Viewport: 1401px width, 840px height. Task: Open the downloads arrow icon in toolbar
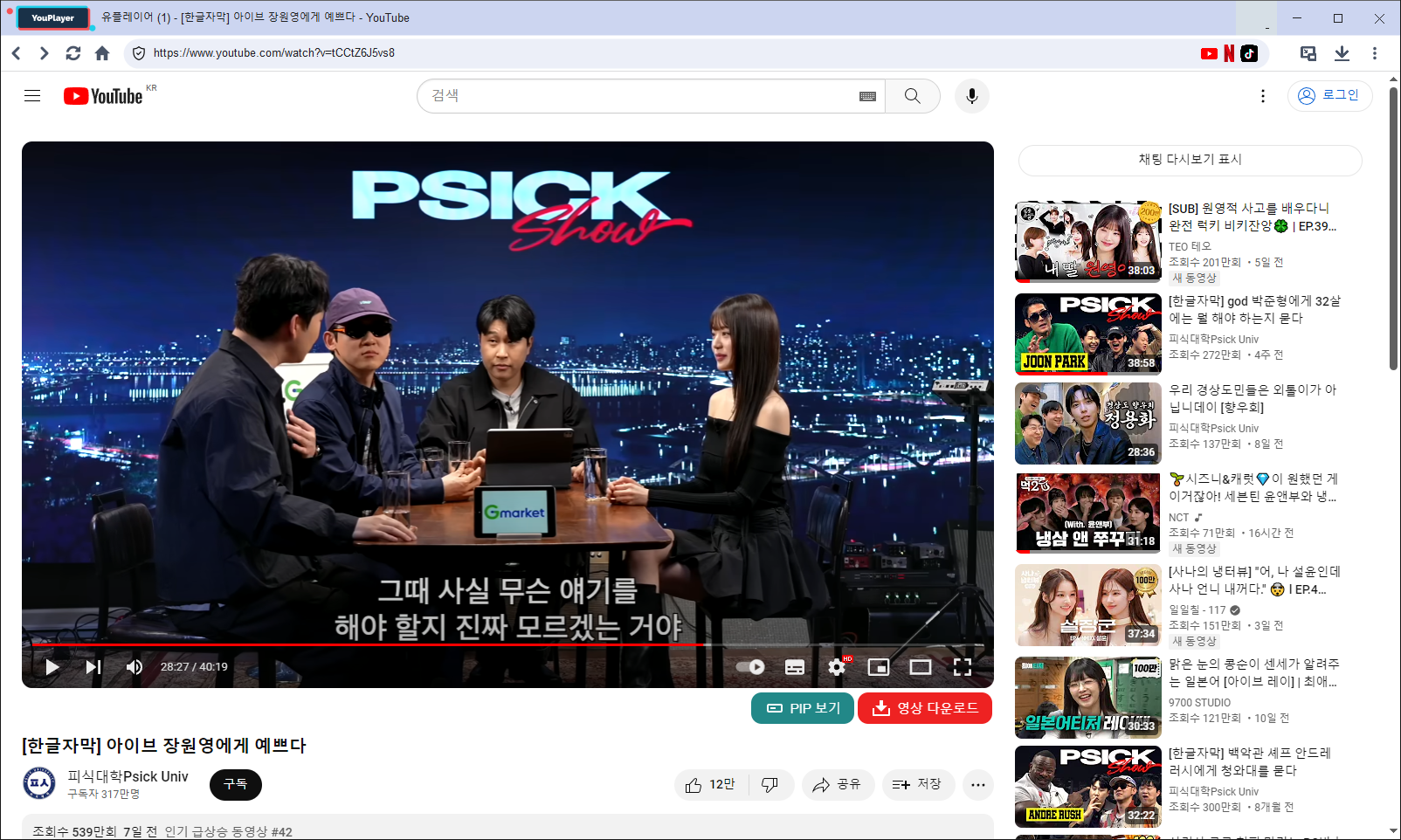point(1342,53)
